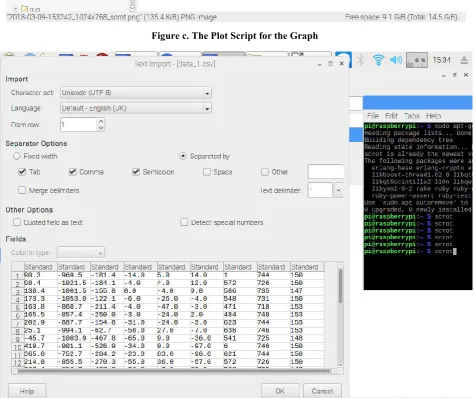Click the Free space status text
The image size is (475, 398).
[401, 17]
